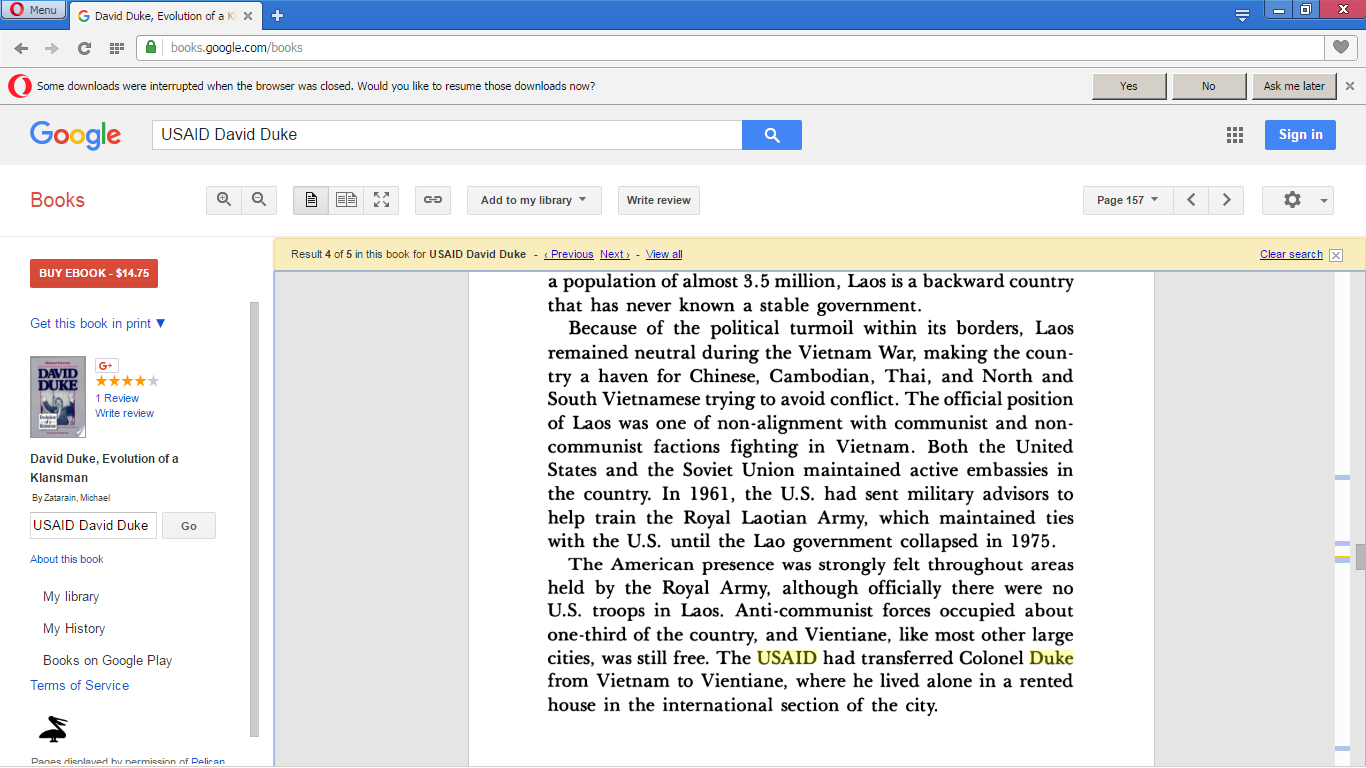Viewport: 1366px width, 768px height.
Task: Open the link to this page icon
Action: coord(433,200)
